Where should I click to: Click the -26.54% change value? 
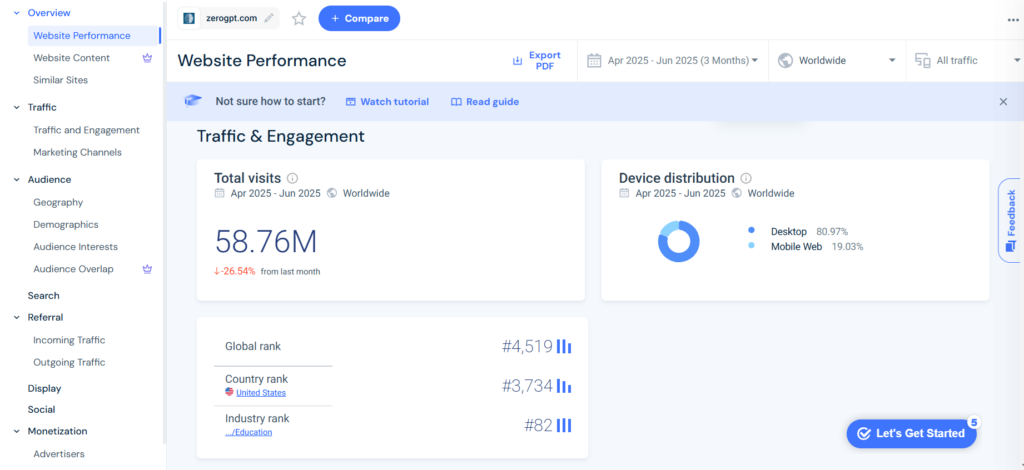coord(234,271)
